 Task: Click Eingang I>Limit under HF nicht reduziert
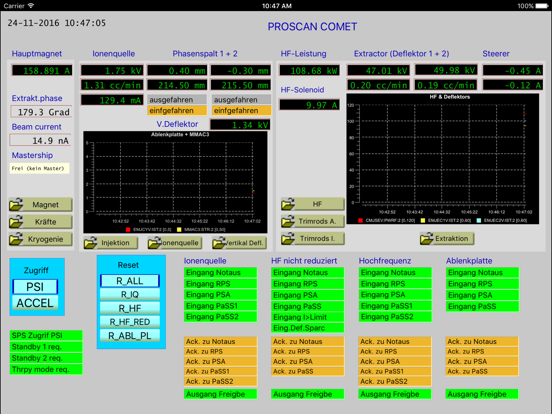(307, 317)
